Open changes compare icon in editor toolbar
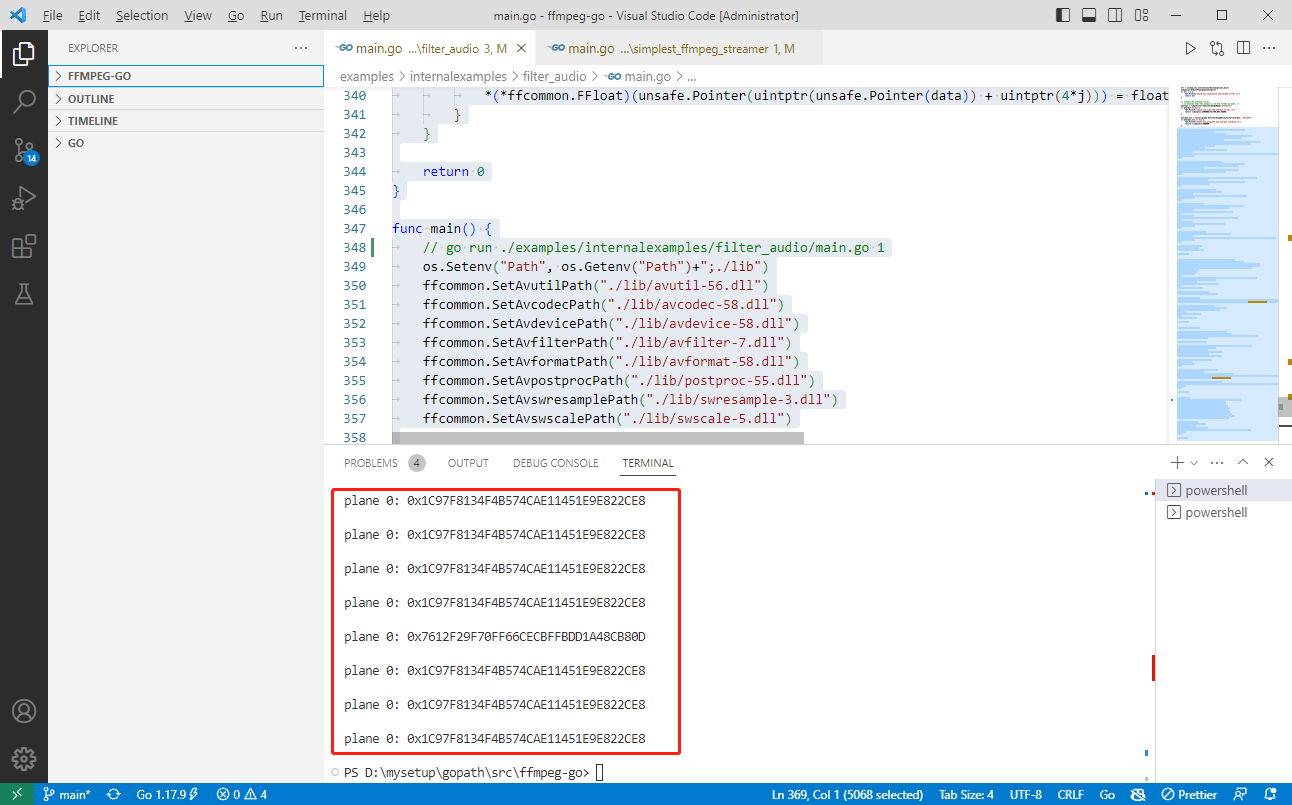Viewport: 1292px width, 805px height. (1217, 48)
